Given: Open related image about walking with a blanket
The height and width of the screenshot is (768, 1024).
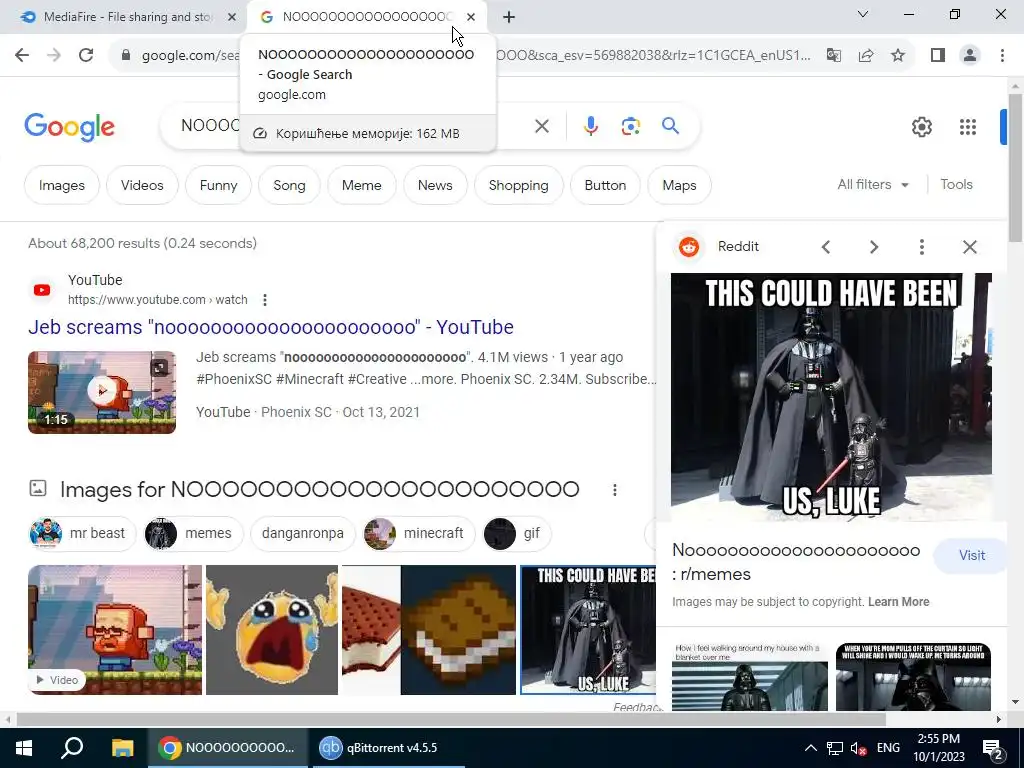Looking at the screenshot, I should pos(749,677).
